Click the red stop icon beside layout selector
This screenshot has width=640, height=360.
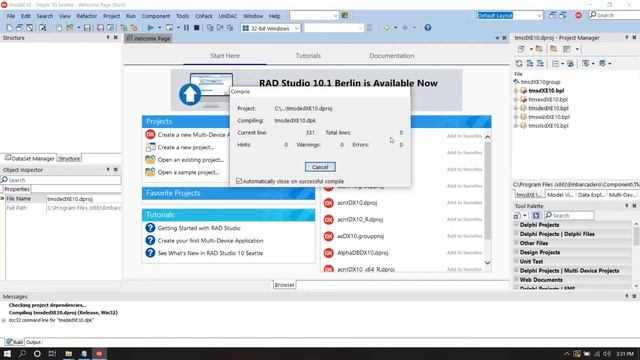[578, 16]
